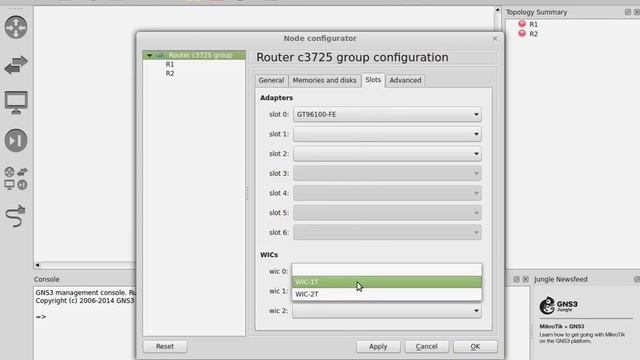Collapse the Router c3725 group tree
640x360 pixels.
pos(149,55)
